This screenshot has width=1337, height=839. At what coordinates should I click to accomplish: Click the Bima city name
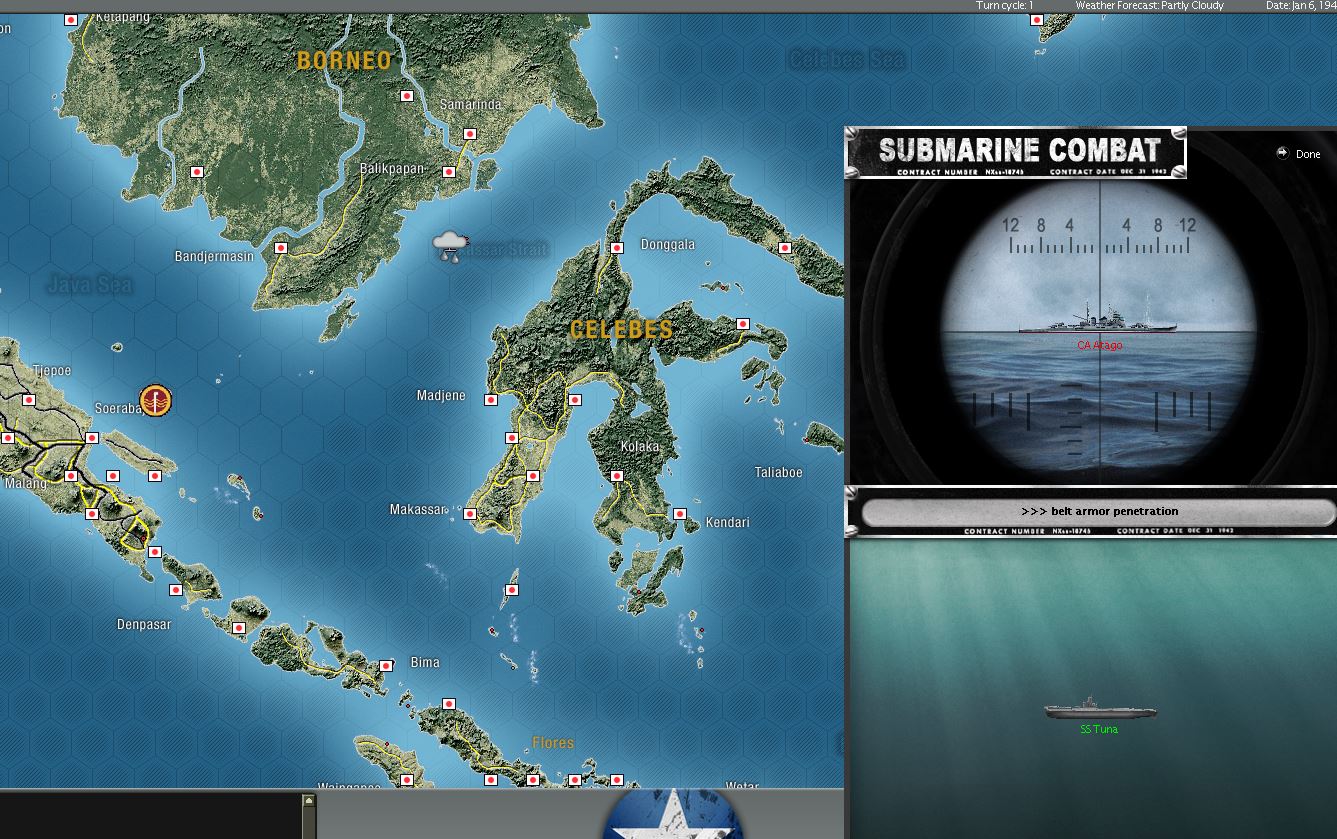click(425, 662)
